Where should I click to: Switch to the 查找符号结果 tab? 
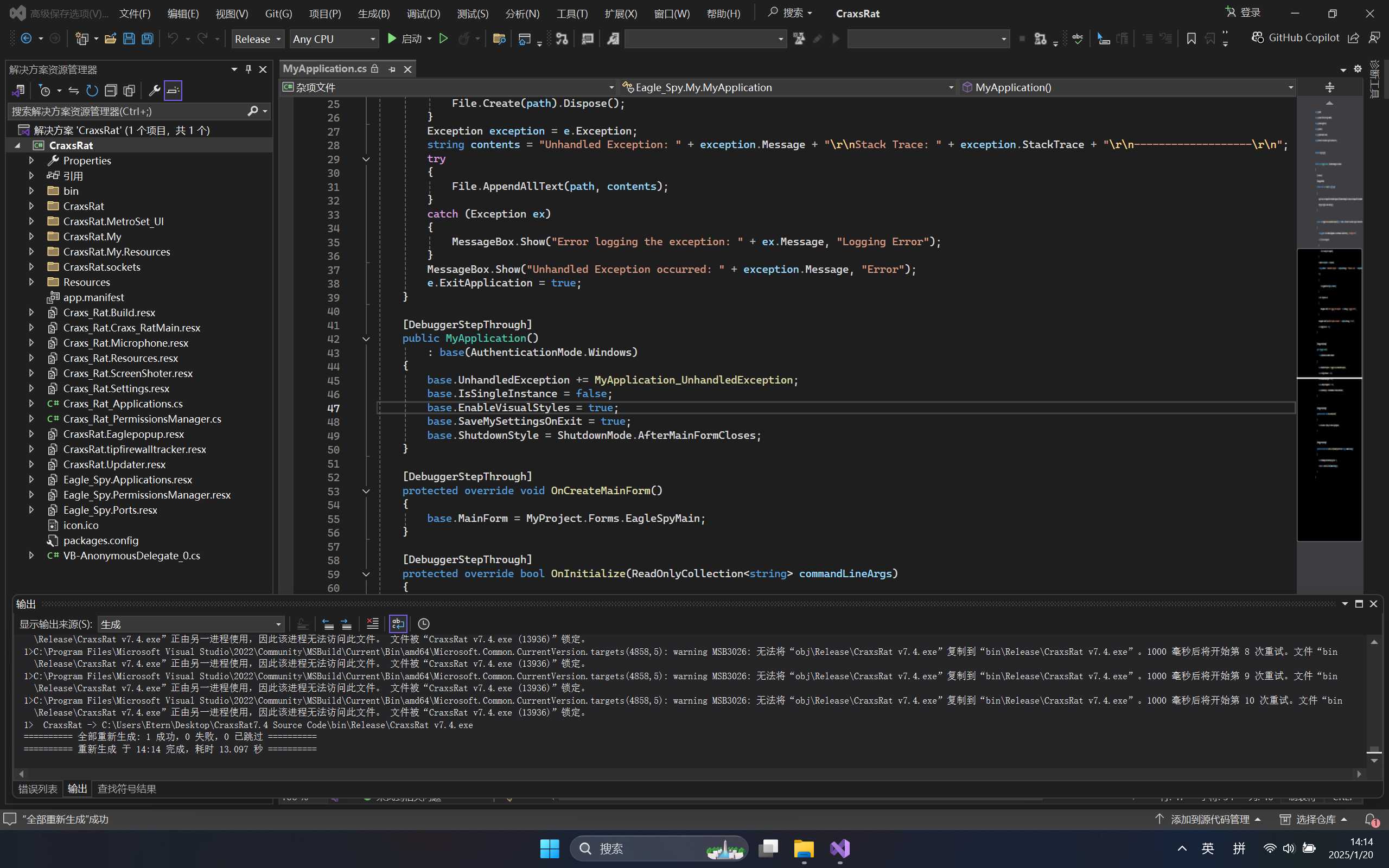coord(127,789)
